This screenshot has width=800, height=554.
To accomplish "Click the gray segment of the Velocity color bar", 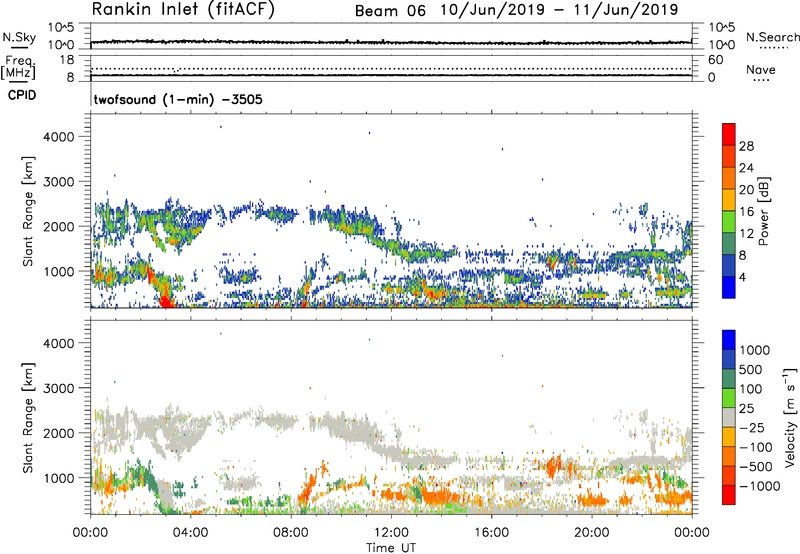I will point(729,418).
